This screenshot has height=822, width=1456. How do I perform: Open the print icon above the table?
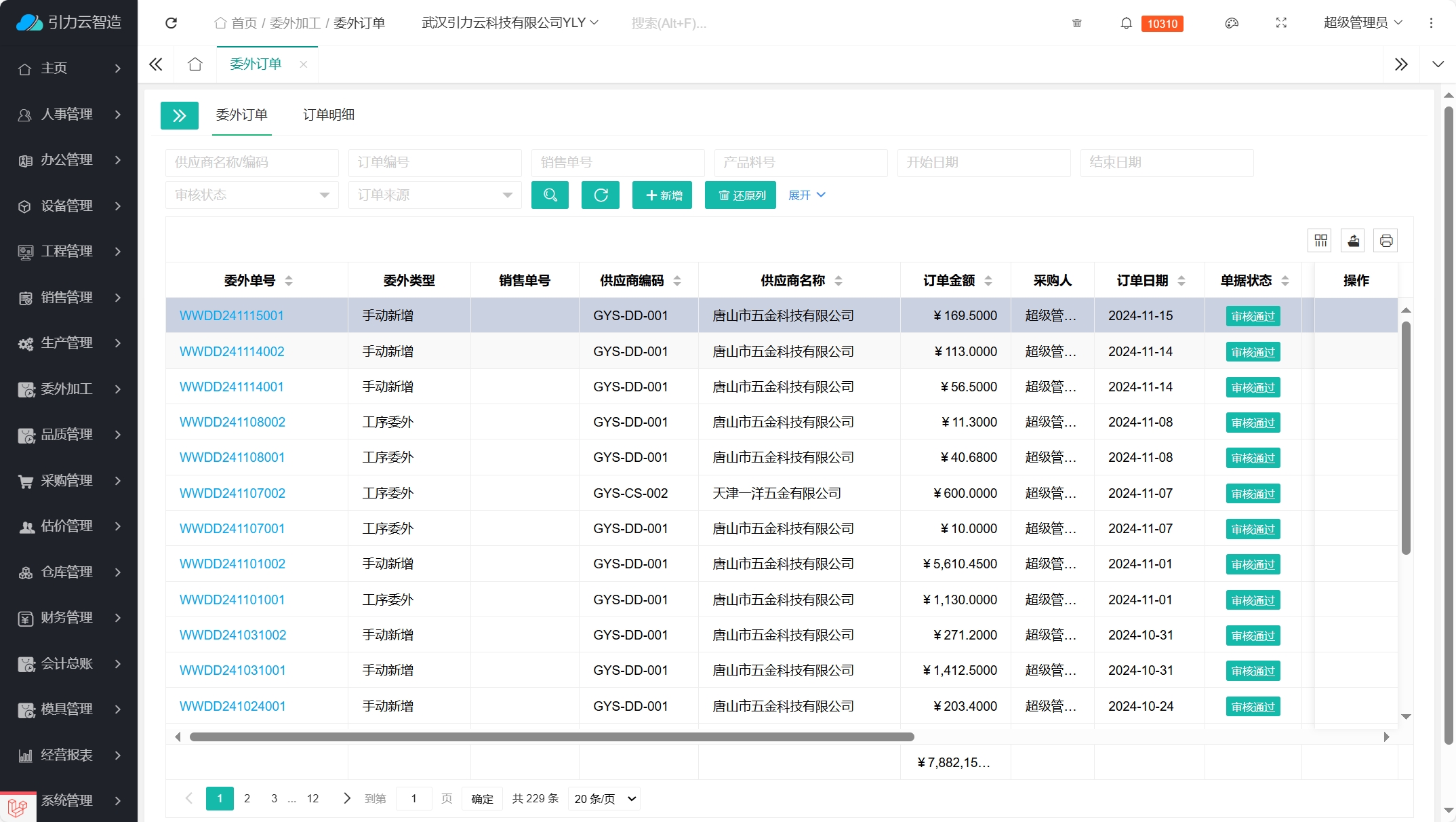[1386, 240]
